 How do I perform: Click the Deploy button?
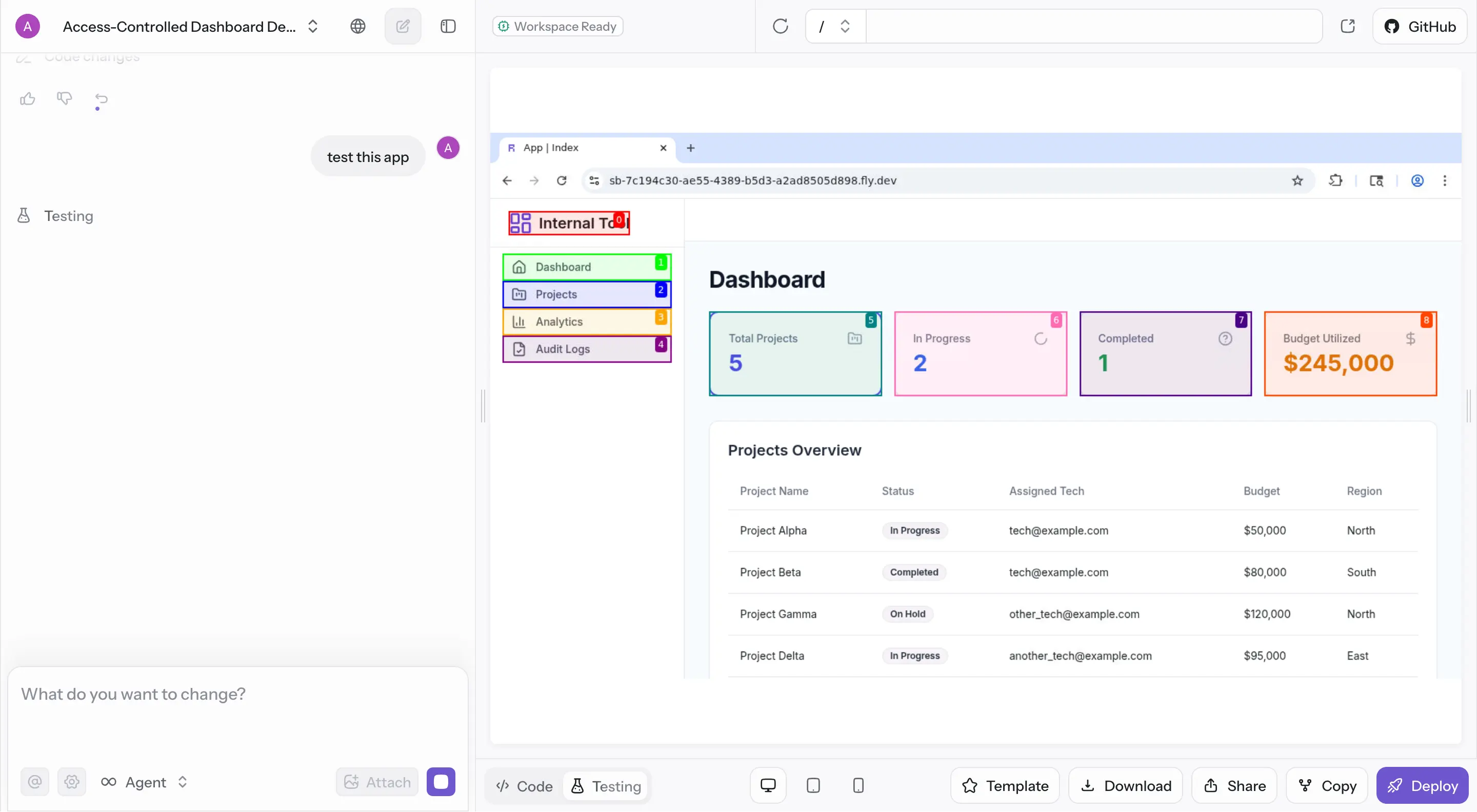click(x=1423, y=785)
